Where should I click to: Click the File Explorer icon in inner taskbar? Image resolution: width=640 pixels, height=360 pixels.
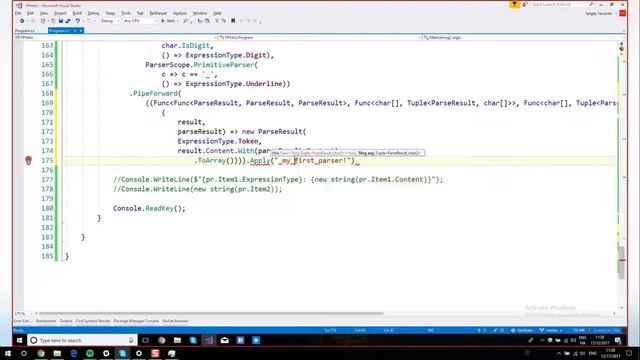(177, 340)
